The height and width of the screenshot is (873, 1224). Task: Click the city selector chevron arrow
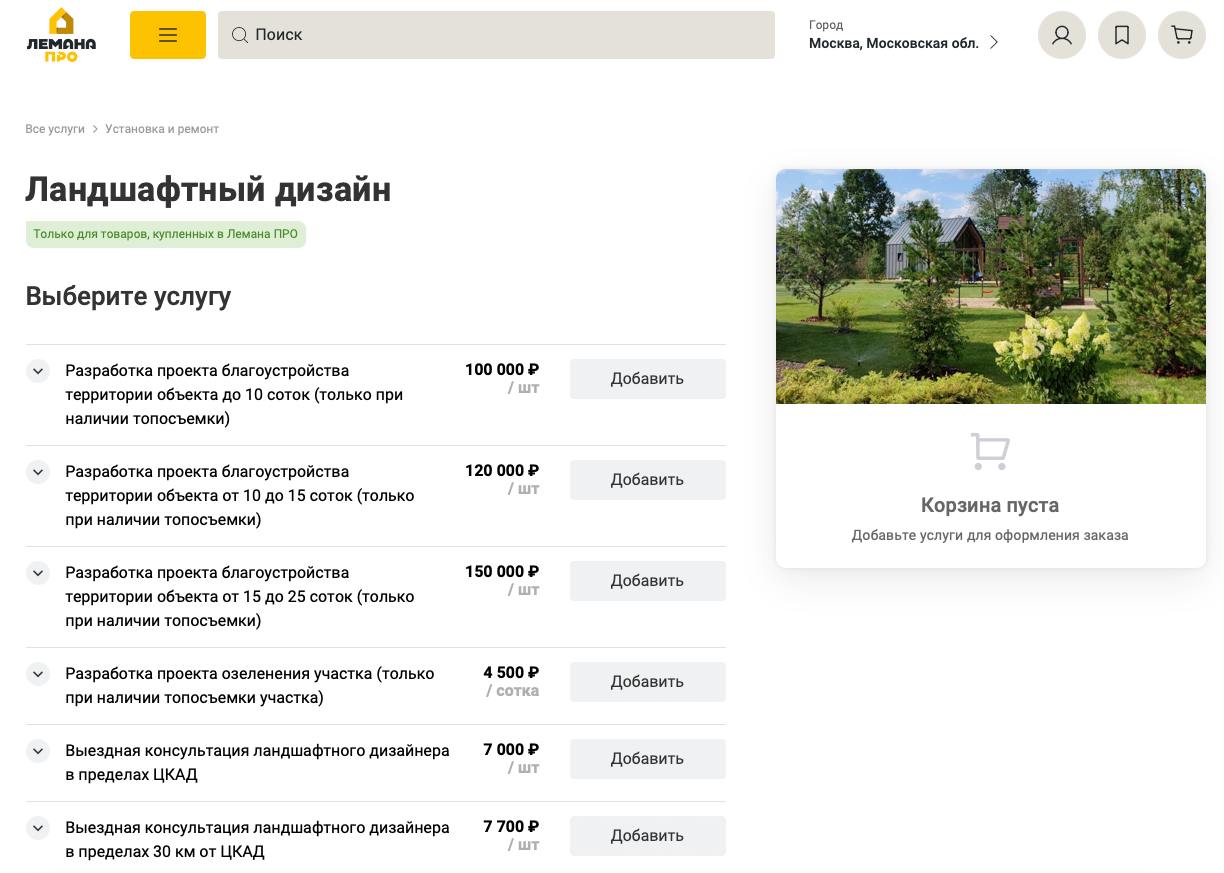[994, 42]
